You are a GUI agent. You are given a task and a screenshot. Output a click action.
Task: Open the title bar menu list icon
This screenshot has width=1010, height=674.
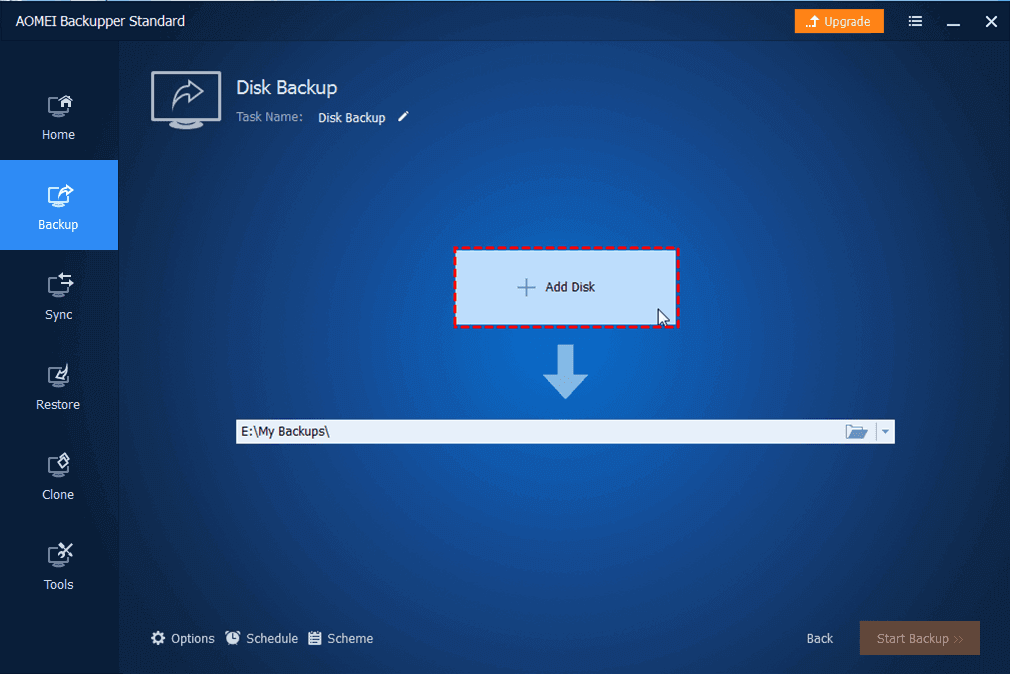click(x=915, y=21)
